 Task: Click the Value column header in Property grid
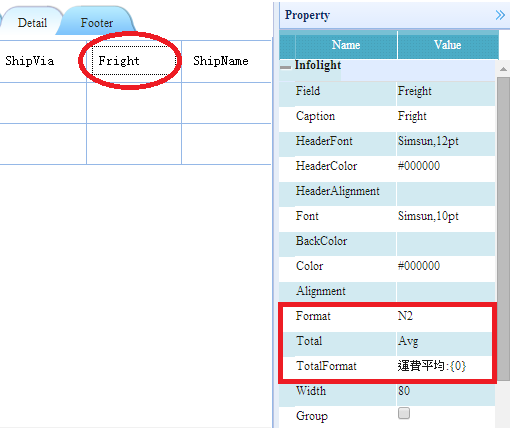(448, 45)
